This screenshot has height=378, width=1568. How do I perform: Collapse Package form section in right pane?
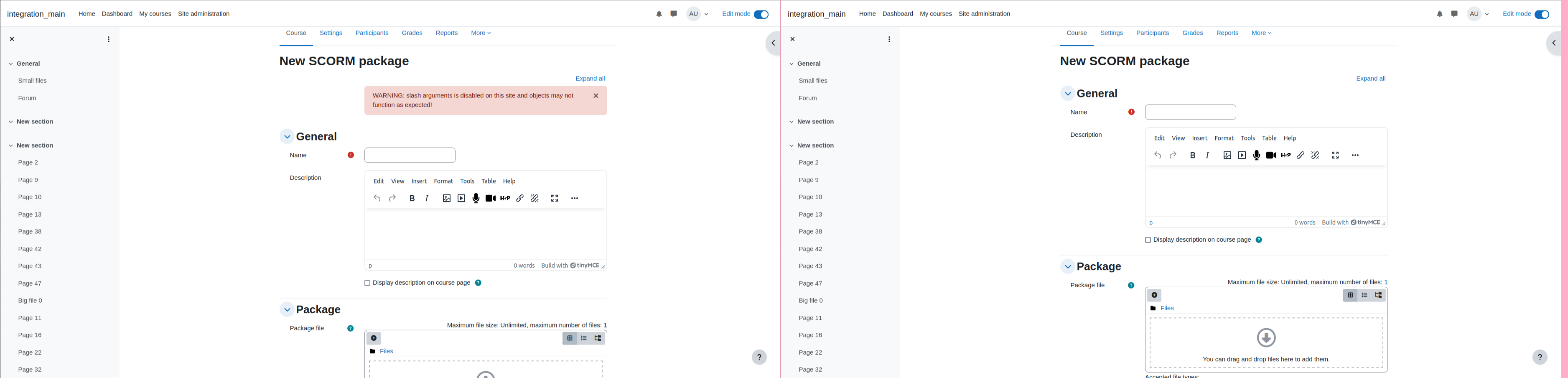tap(1068, 267)
